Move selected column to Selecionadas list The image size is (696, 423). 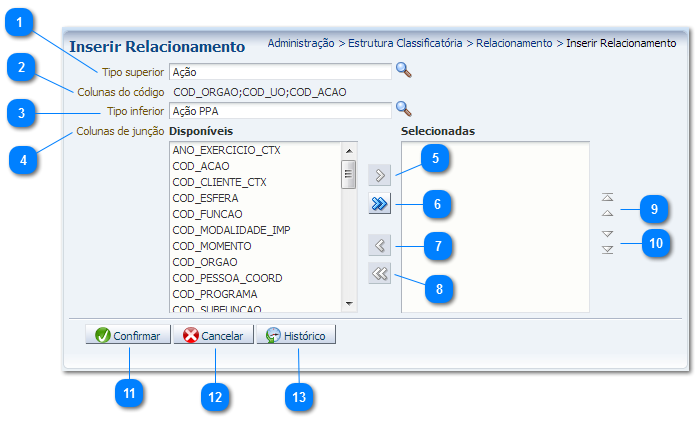379,176
